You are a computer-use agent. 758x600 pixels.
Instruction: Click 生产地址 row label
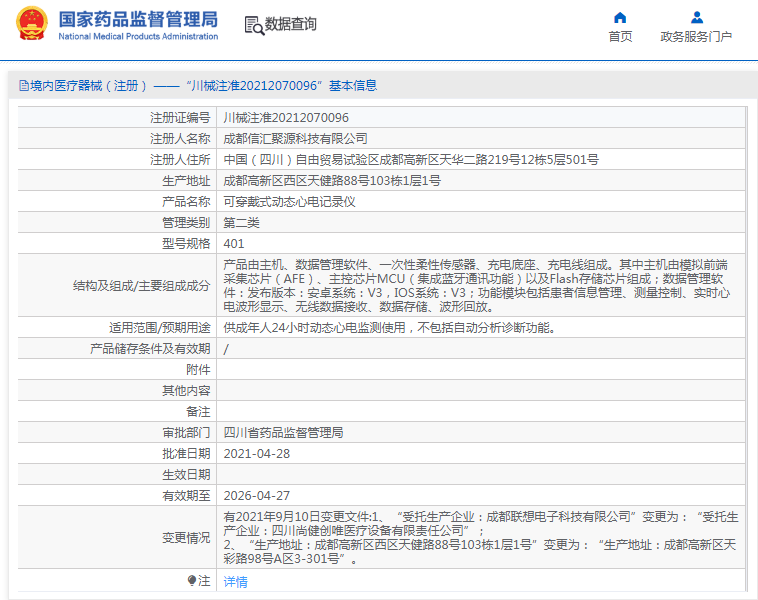coord(186,181)
